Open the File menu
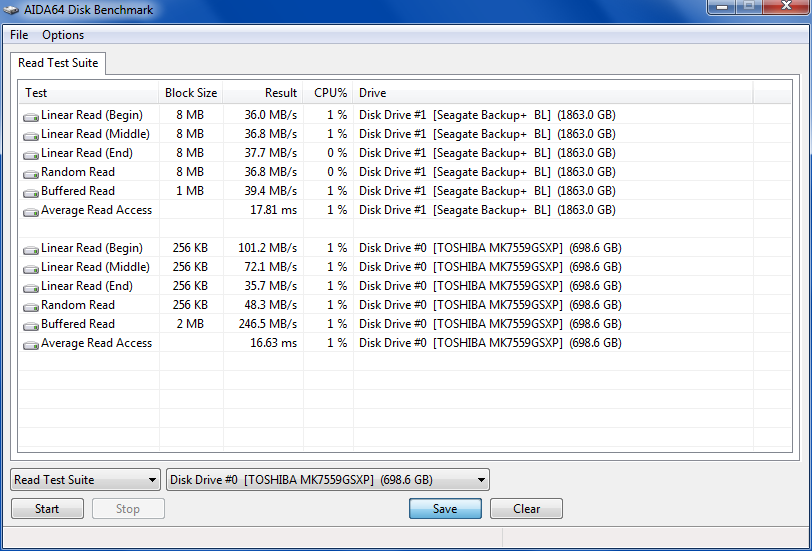This screenshot has height=551, width=812. (x=19, y=35)
